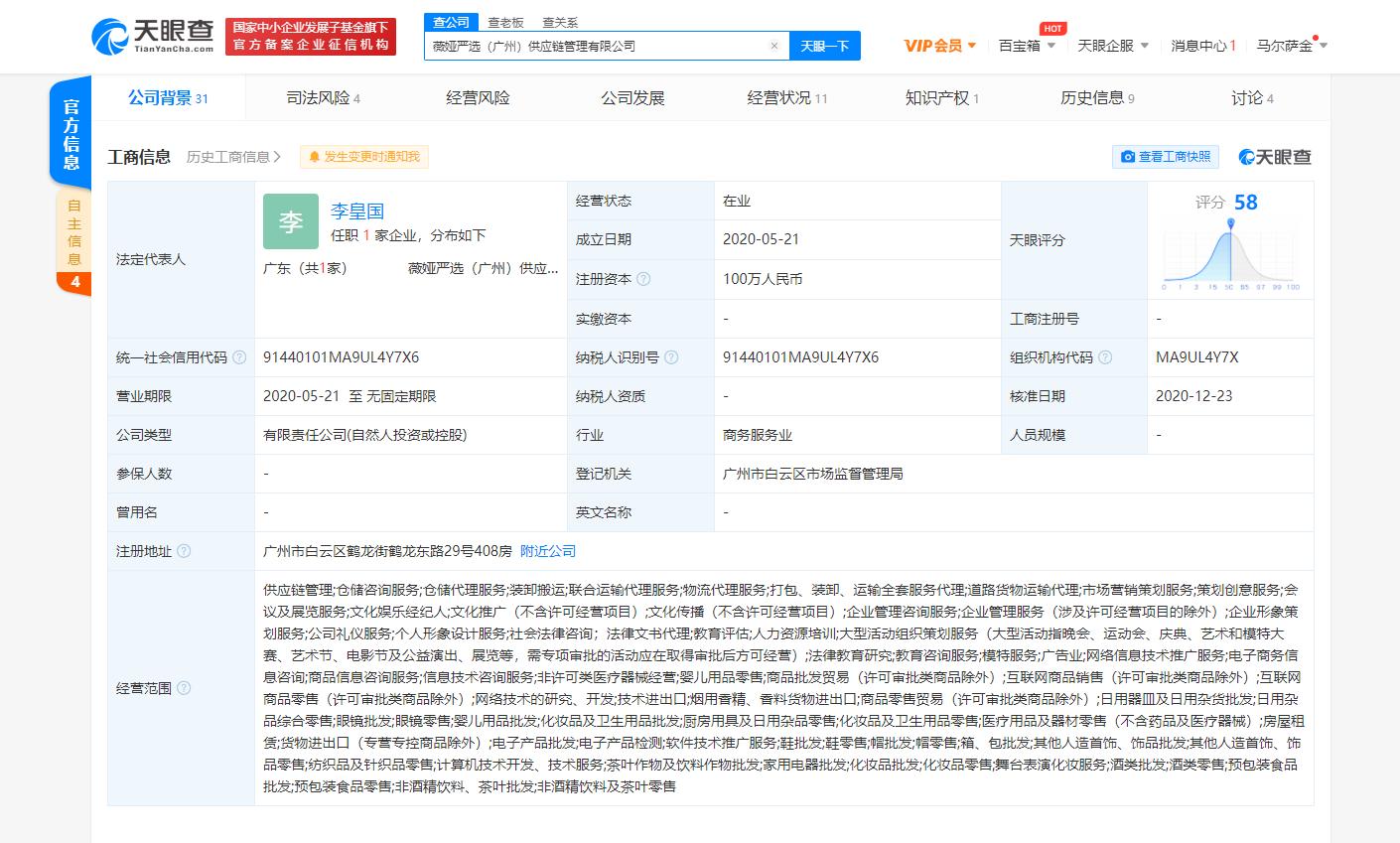Open 消息中心 notifications
Viewport: 1400px width, 843px height.
1203,46
